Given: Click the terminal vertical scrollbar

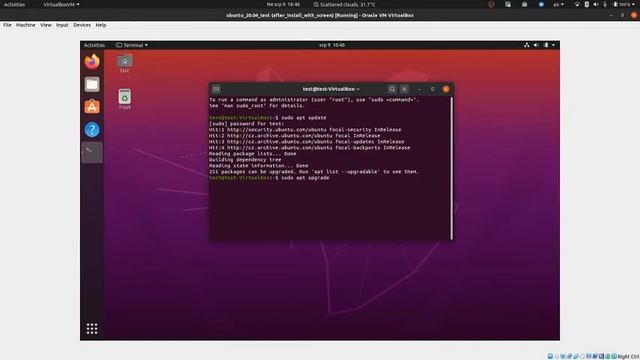Looking at the screenshot, I should pos(451,168).
